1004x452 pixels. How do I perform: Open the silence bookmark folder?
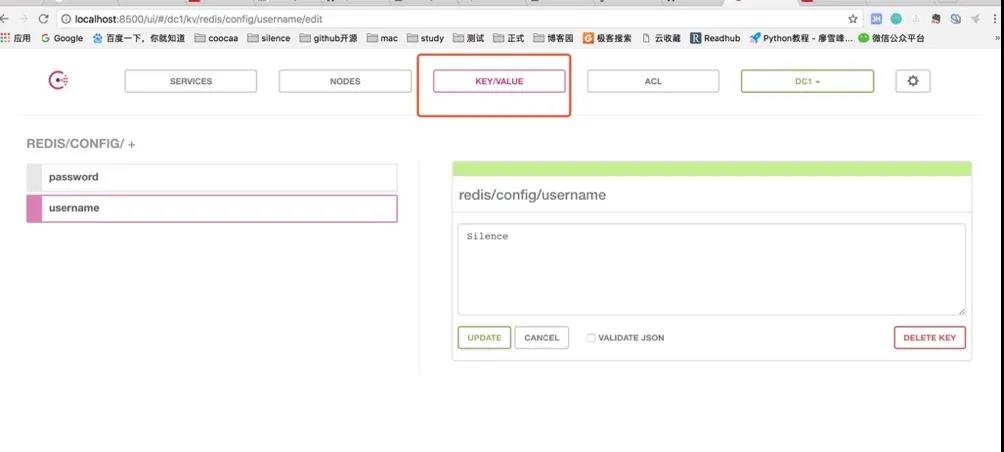click(x=269, y=38)
